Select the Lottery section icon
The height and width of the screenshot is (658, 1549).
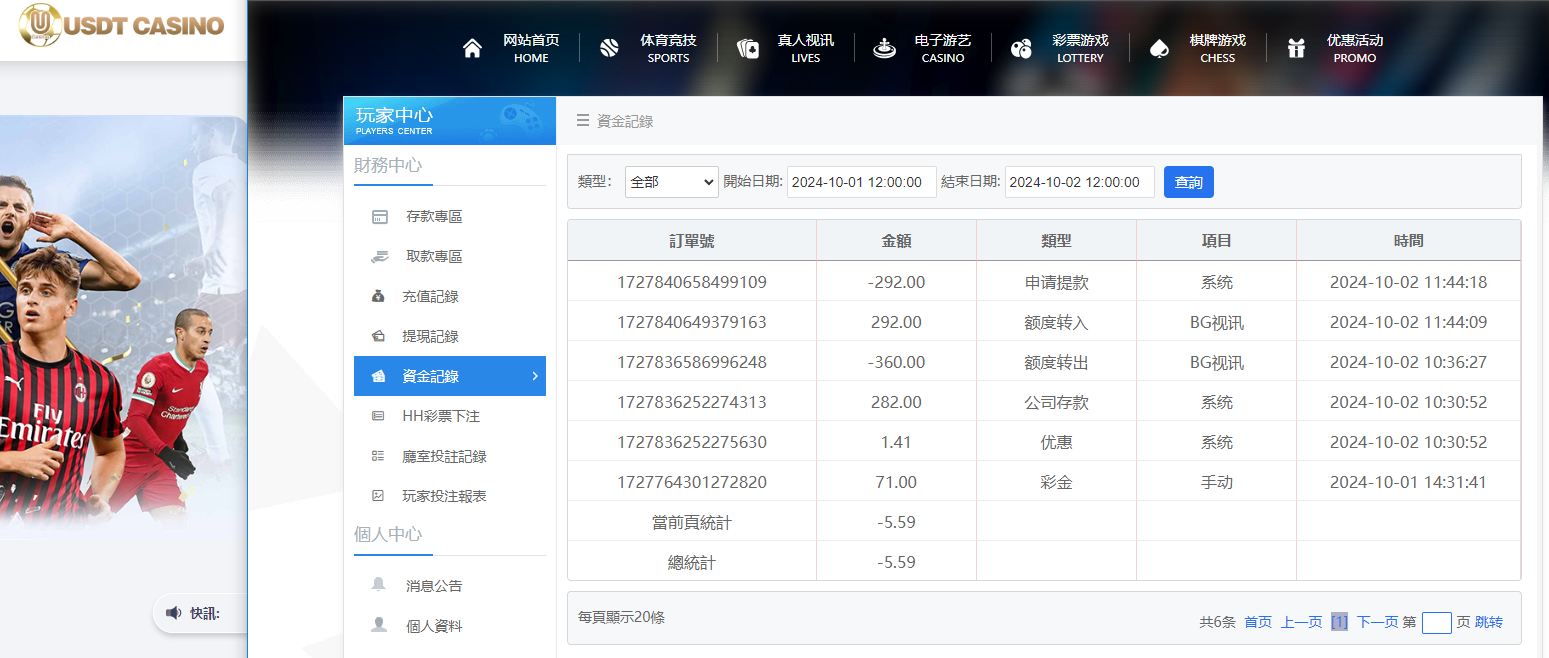(x=1021, y=47)
